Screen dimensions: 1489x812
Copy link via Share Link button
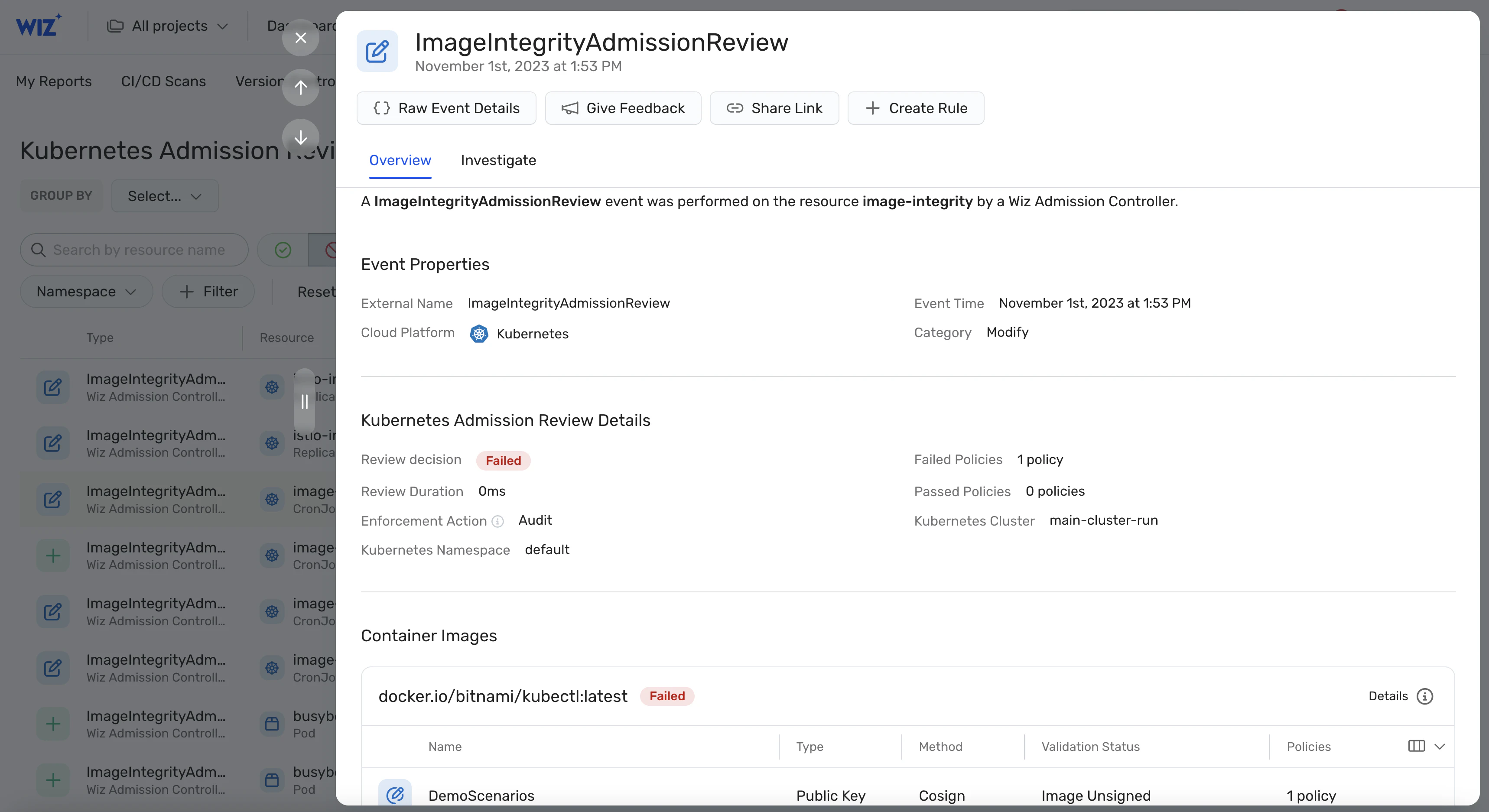pos(774,108)
